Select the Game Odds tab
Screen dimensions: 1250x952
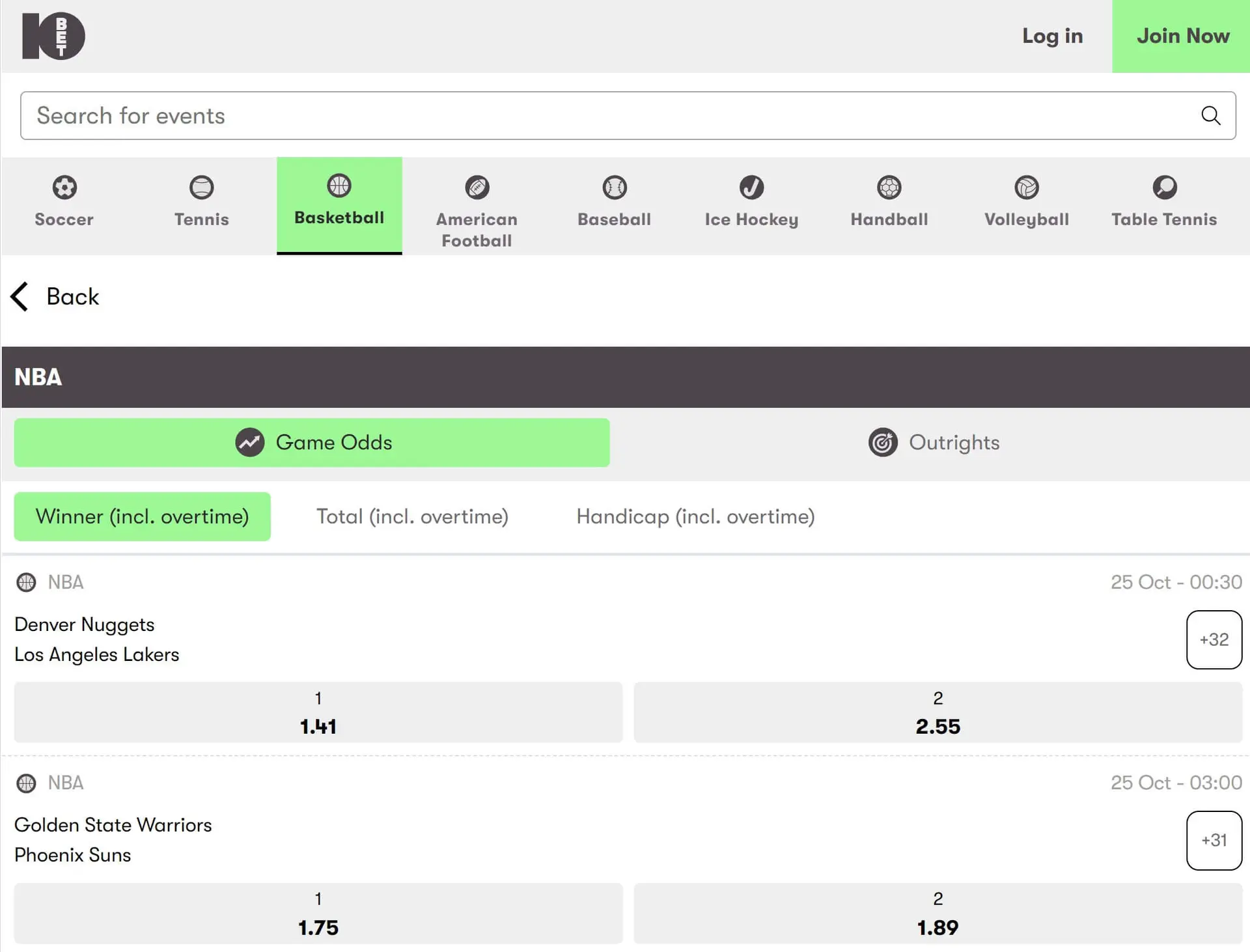pyautogui.click(x=312, y=443)
